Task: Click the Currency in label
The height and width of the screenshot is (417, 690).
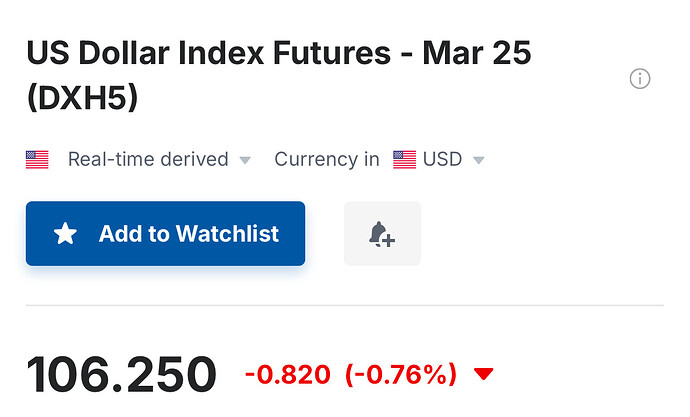Action: point(326,159)
